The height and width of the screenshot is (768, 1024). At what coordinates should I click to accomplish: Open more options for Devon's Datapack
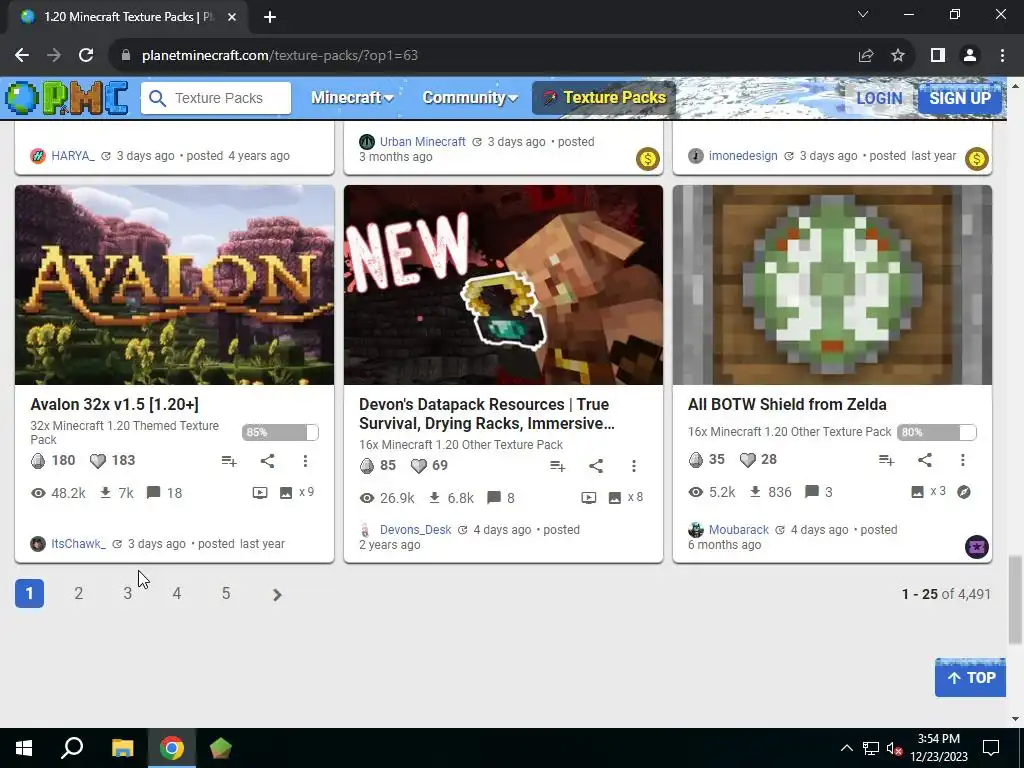tap(633, 466)
